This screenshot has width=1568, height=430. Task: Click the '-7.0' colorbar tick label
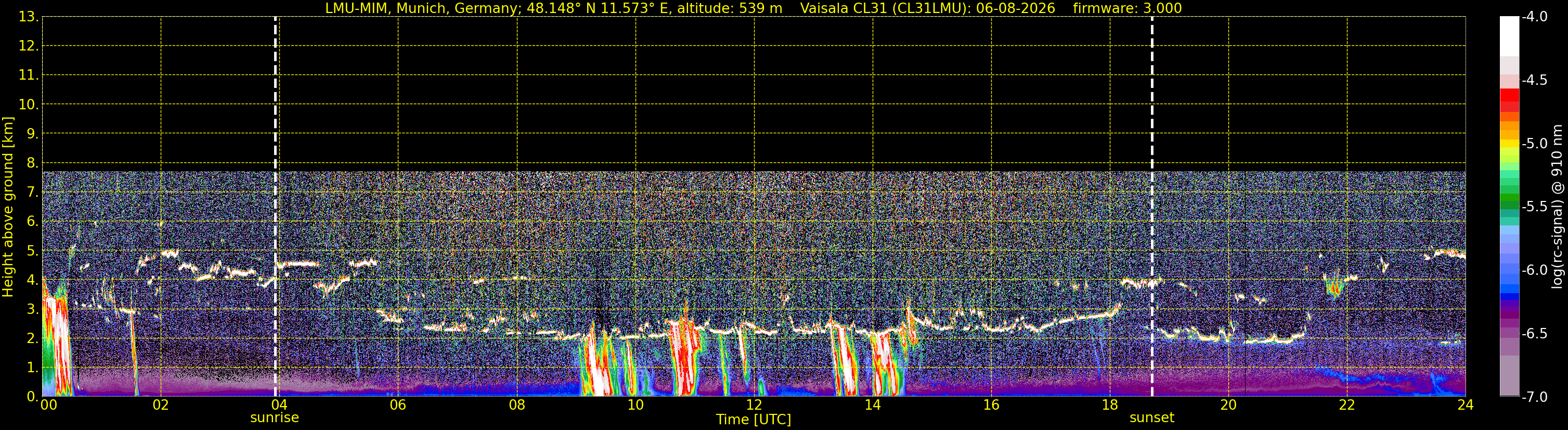(x=1535, y=397)
